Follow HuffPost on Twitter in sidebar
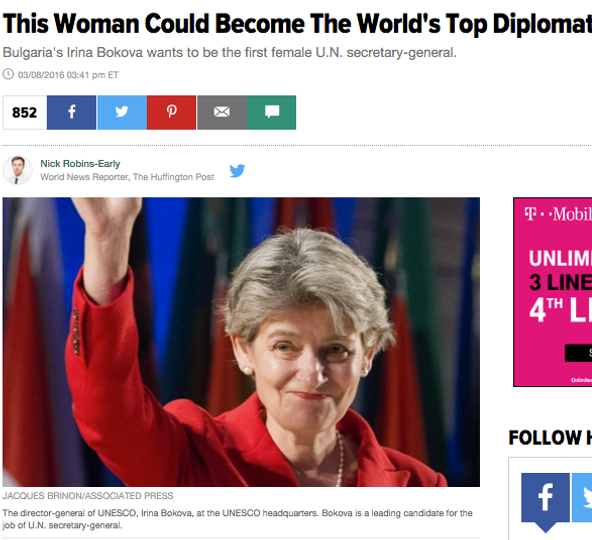Image resolution: width=592 pixels, height=540 pixels. [x=582, y=497]
